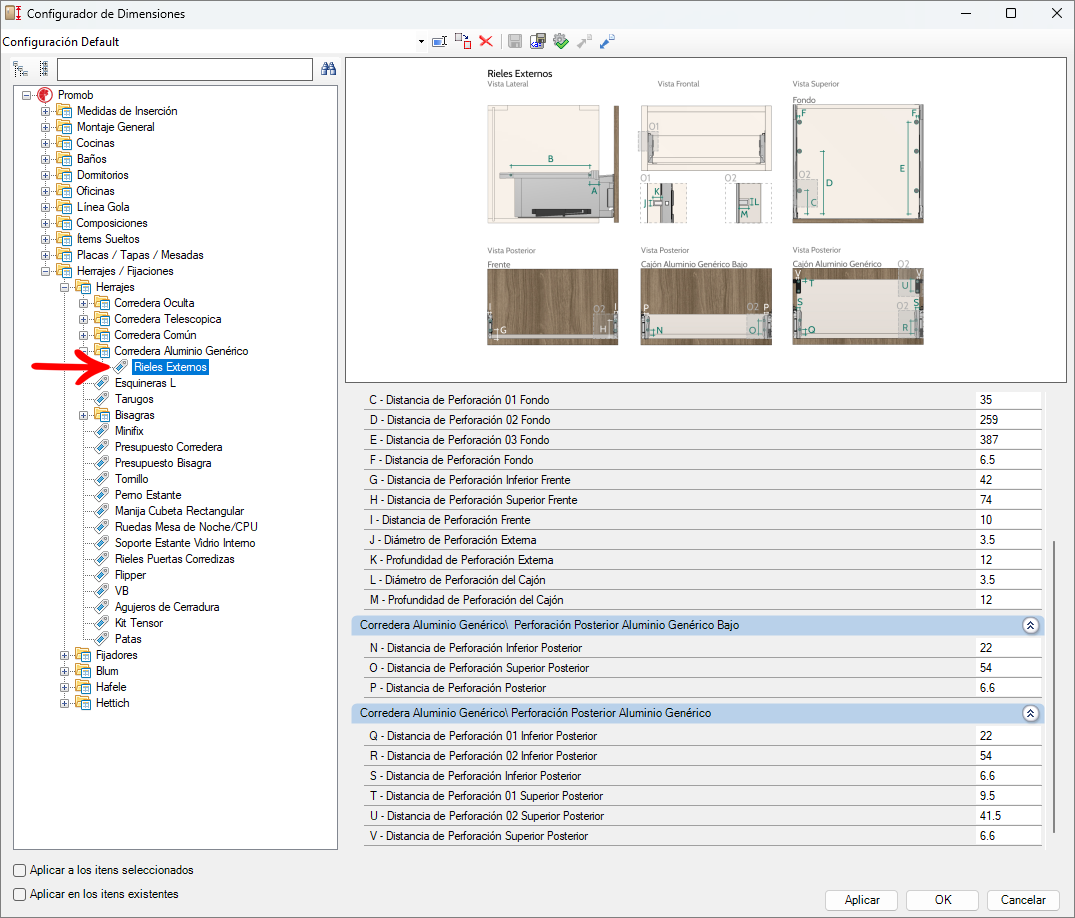Expand the Fijadores node

click(x=64, y=655)
